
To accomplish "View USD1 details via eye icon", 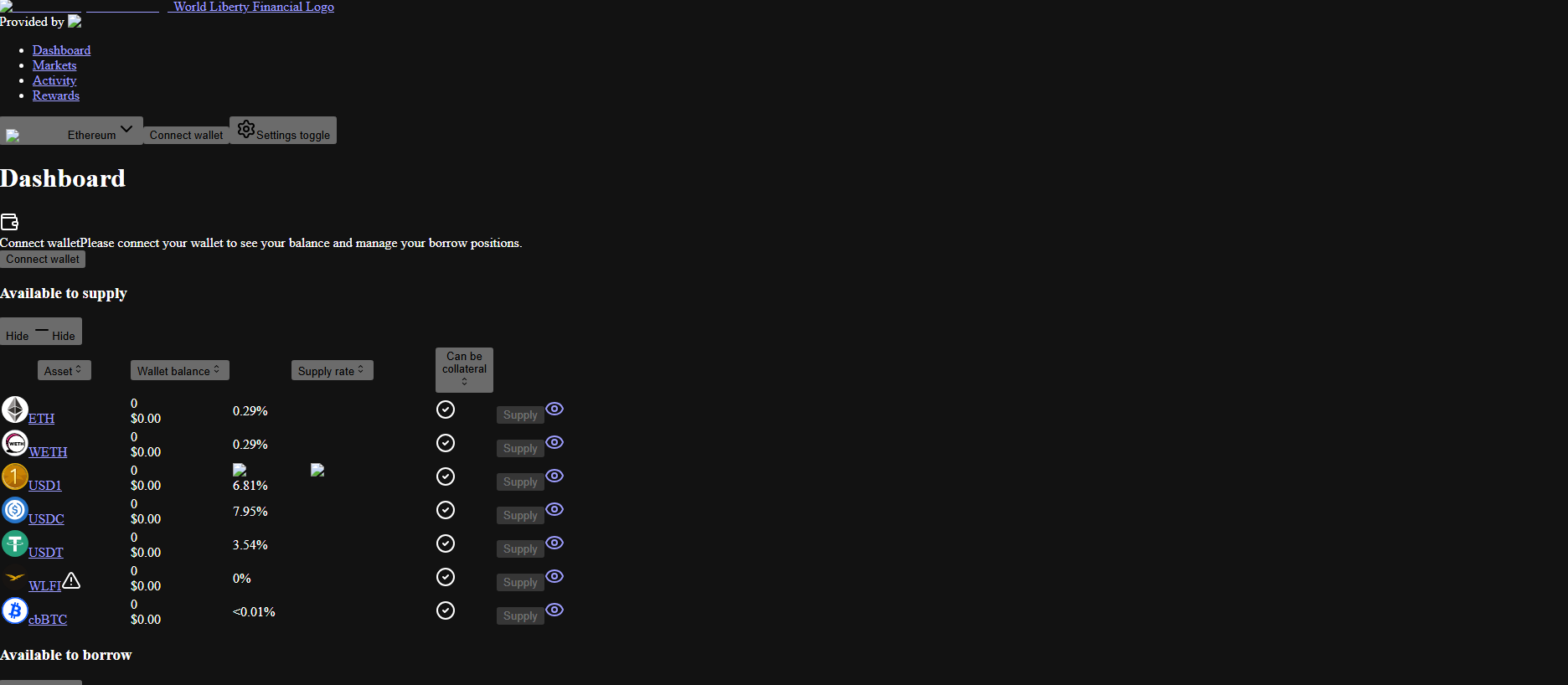I will pyautogui.click(x=554, y=476).
